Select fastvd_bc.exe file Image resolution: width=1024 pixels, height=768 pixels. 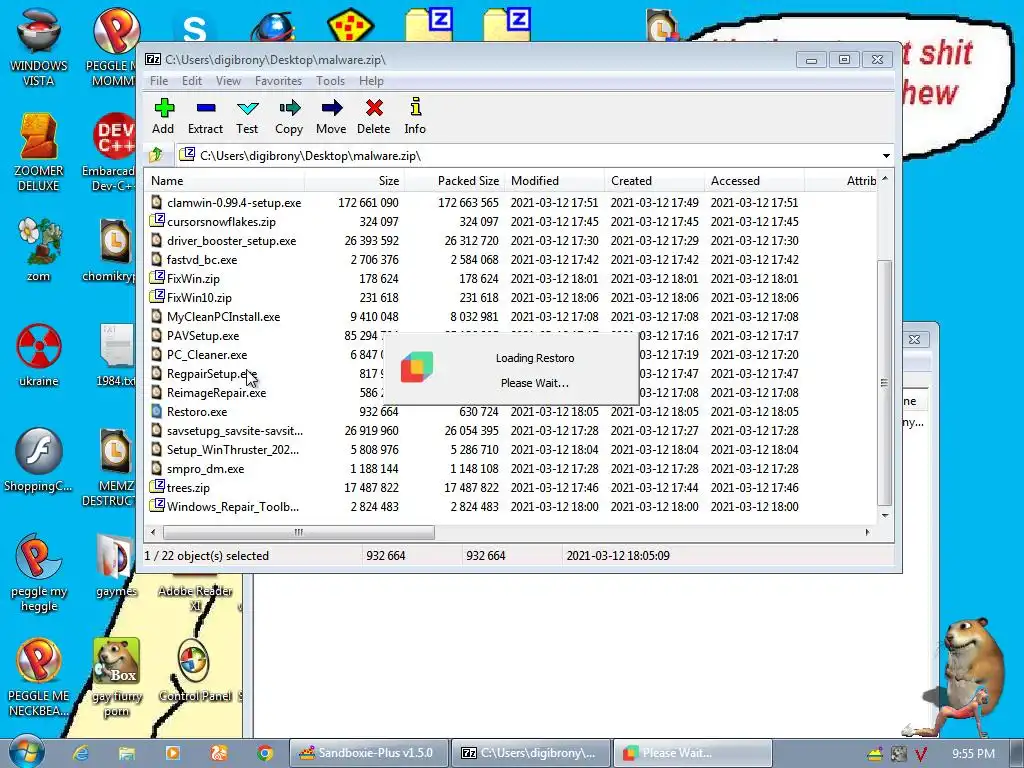click(194, 259)
